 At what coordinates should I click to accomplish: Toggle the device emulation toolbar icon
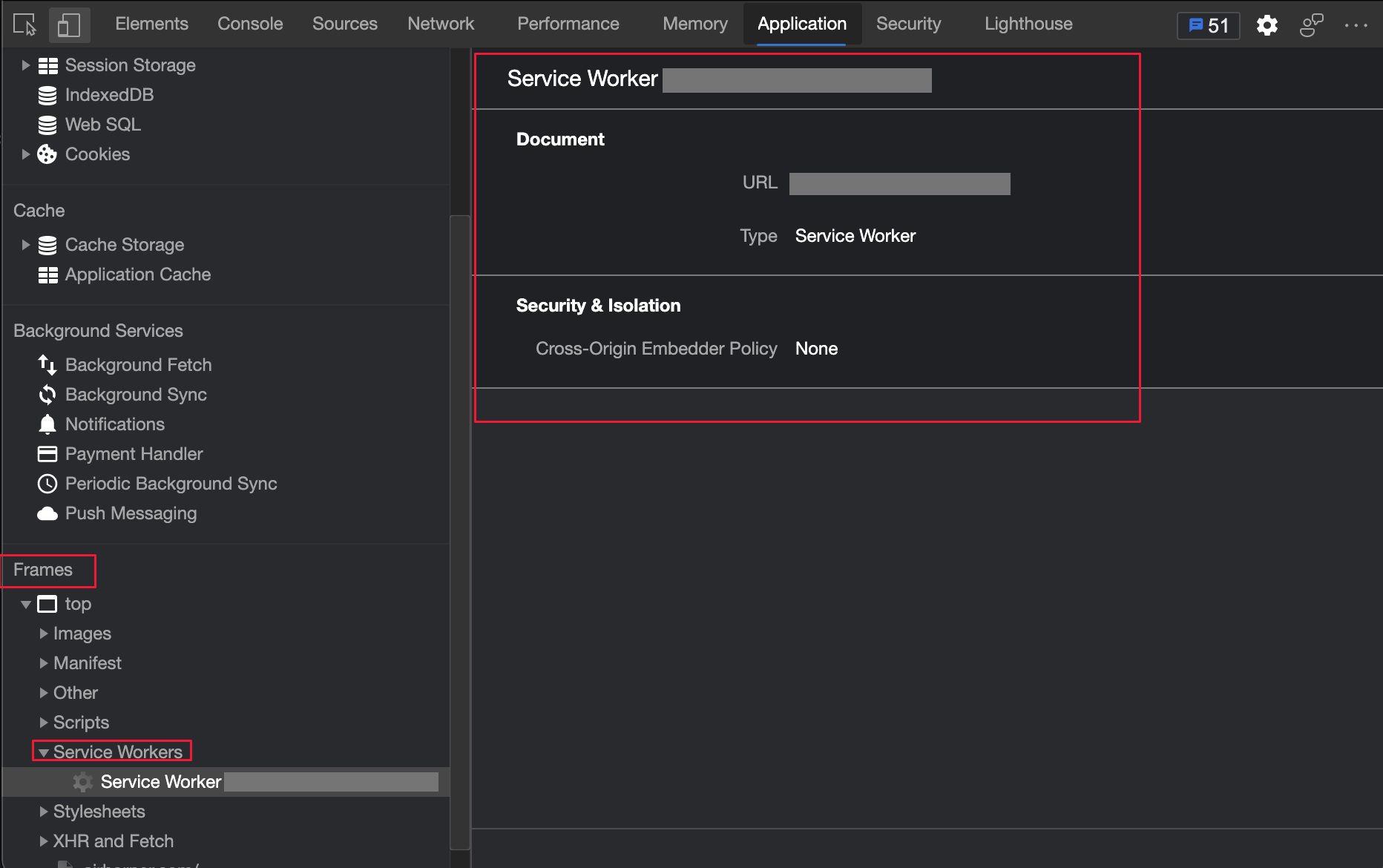coord(69,24)
